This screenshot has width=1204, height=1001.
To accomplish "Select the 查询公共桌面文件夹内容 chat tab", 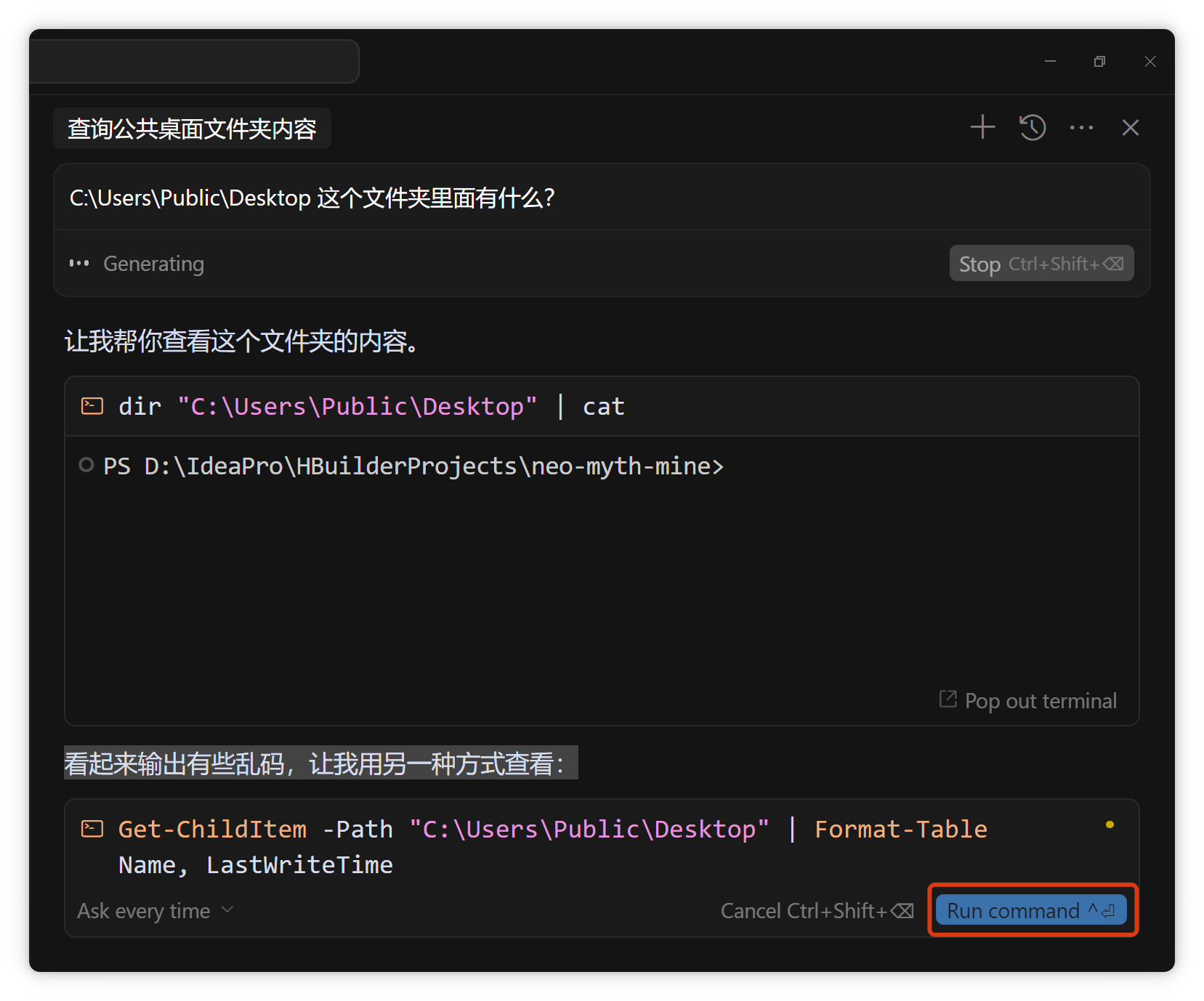I will coord(192,129).
